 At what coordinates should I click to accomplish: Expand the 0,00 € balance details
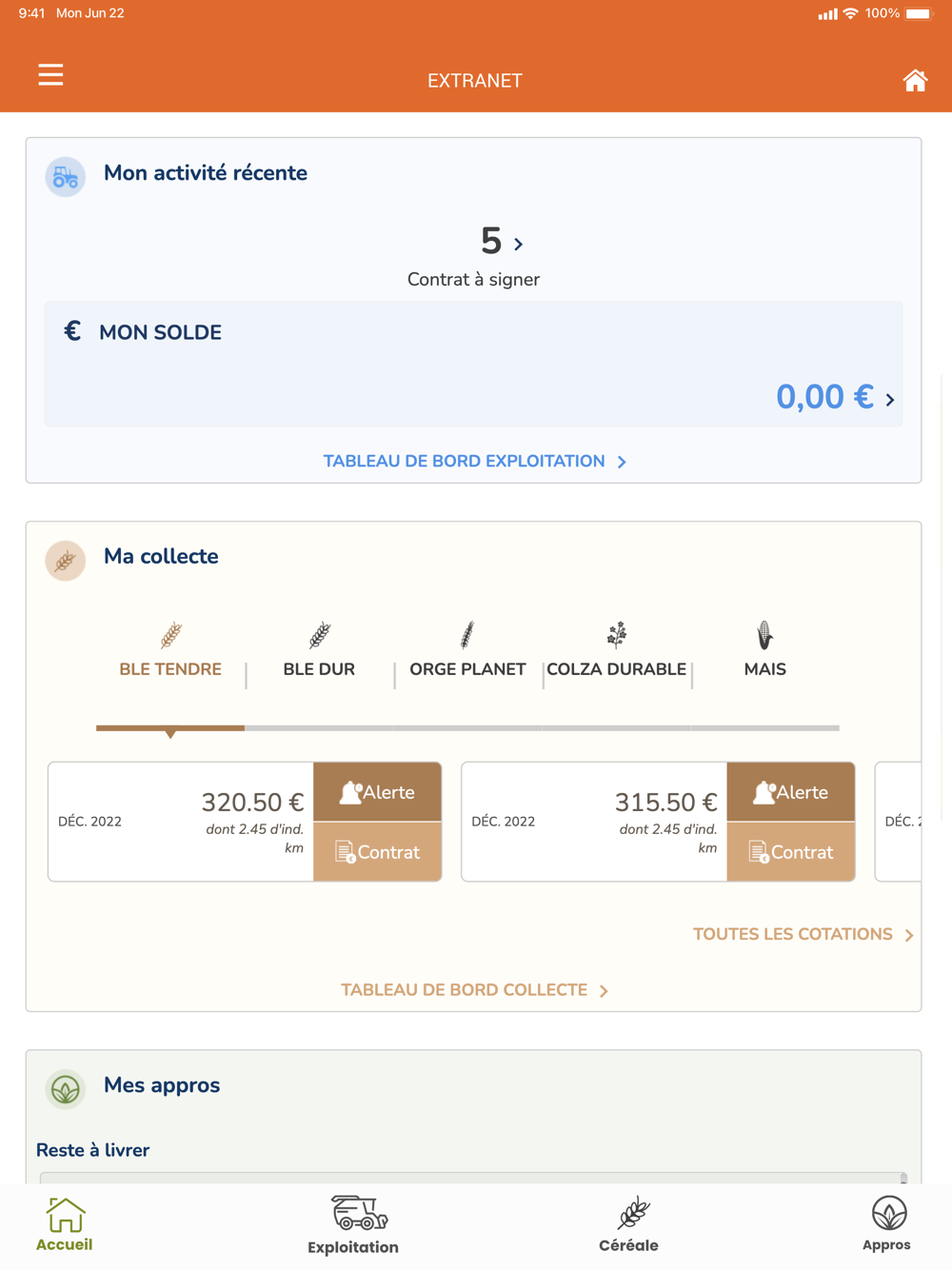[x=835, y=397]
